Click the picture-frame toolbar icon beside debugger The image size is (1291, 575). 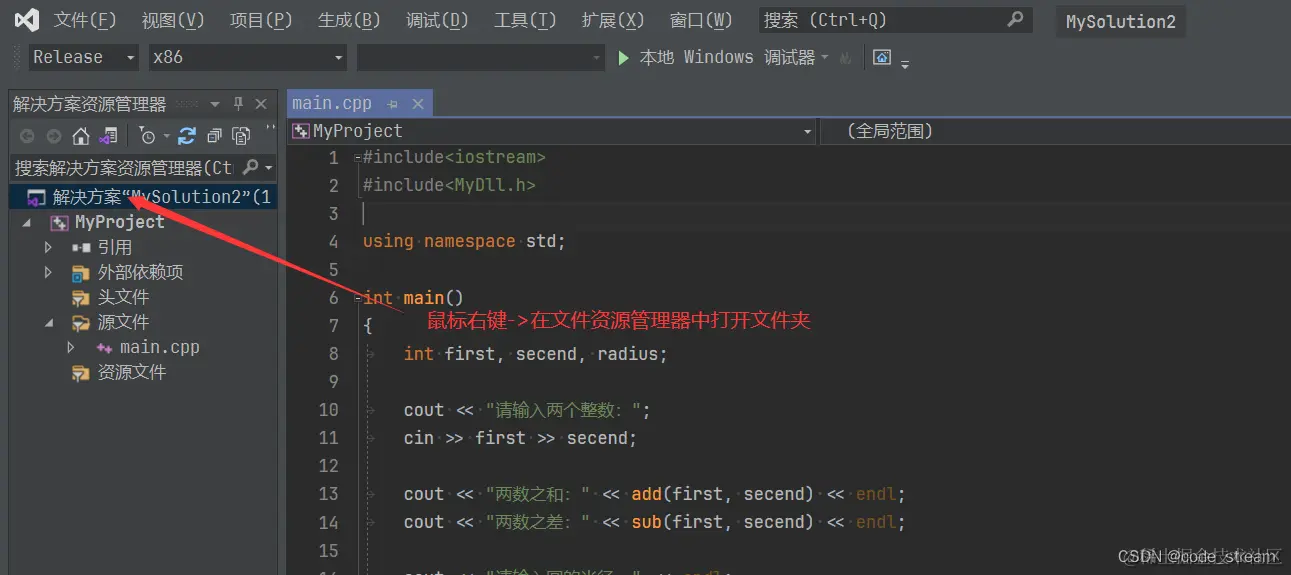coord(882,58)
